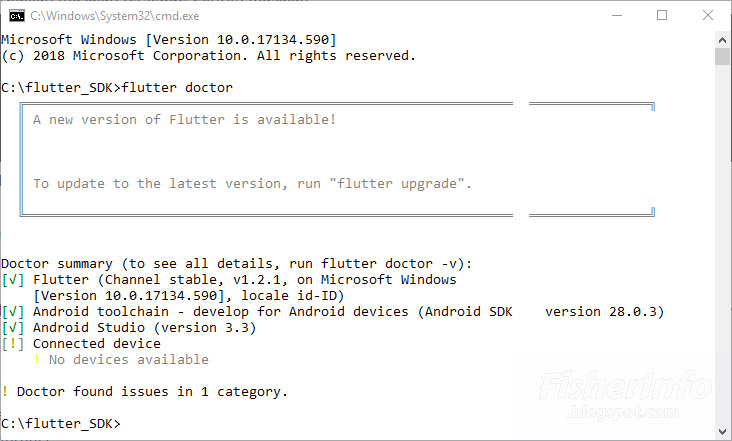Click the yellow exclamation before No devices available

click(x=37, y=359)
